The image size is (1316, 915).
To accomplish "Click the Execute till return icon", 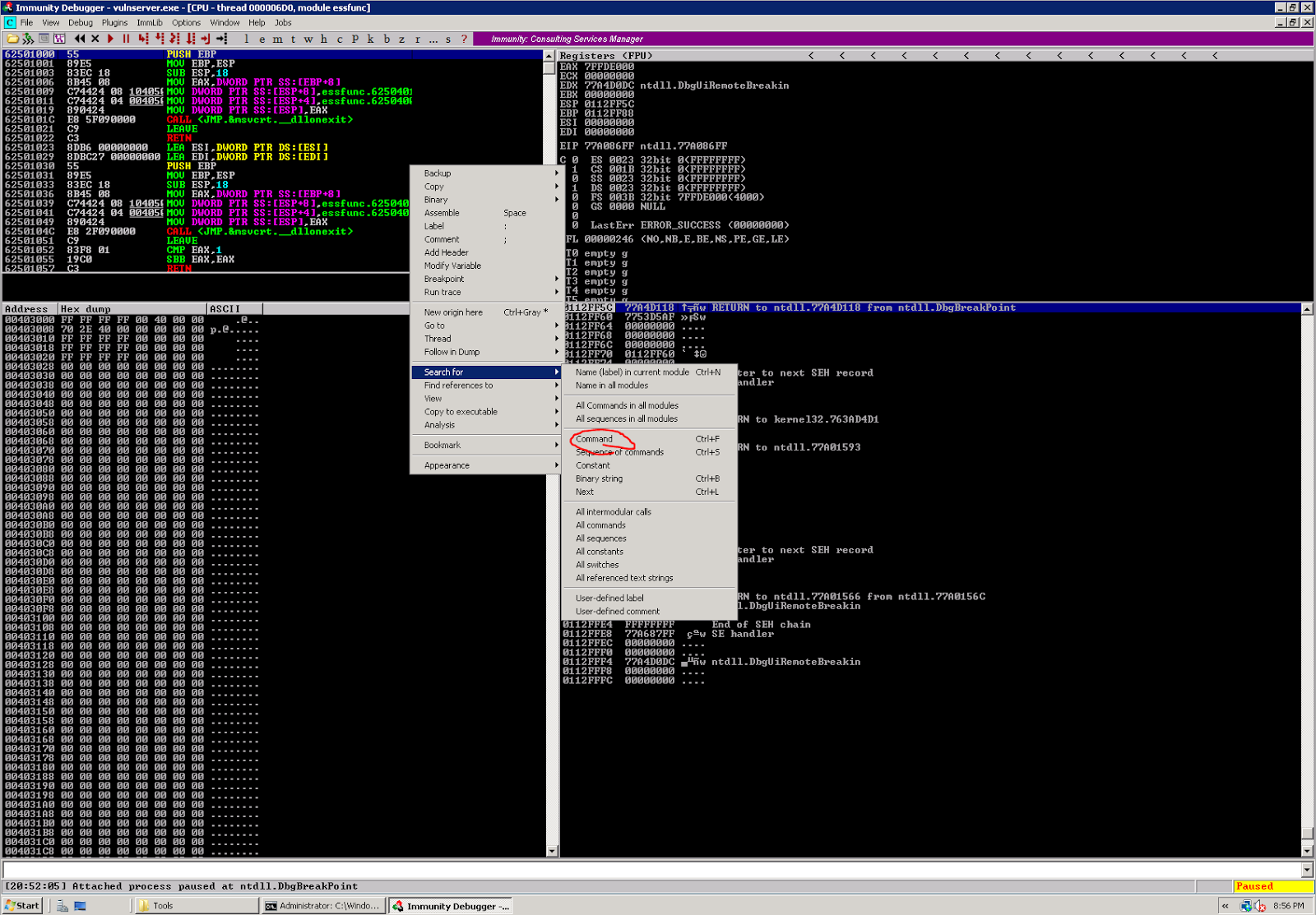I will [206, 39].
